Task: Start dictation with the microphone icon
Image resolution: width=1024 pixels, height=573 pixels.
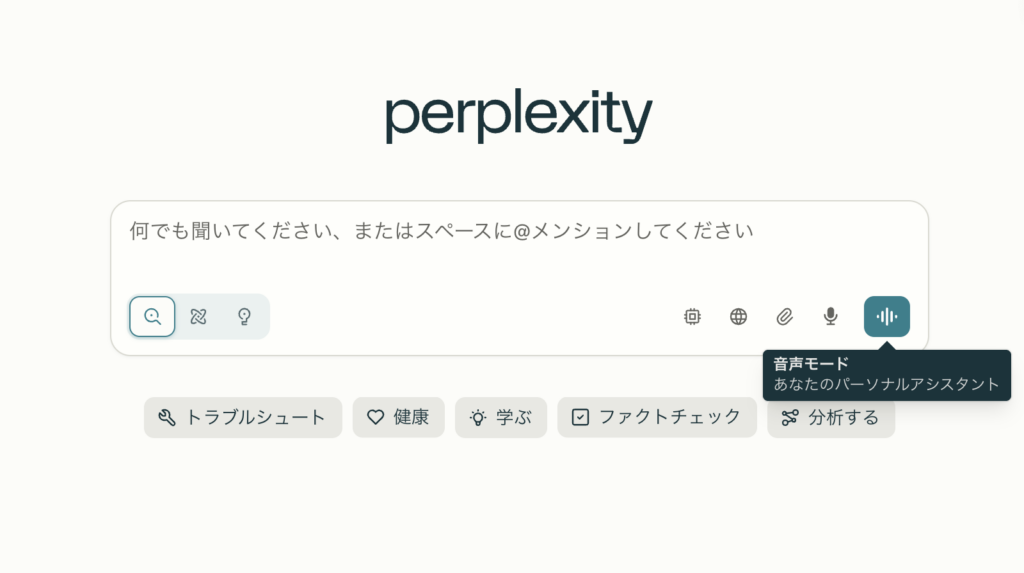Action: (x=831, y=317)
